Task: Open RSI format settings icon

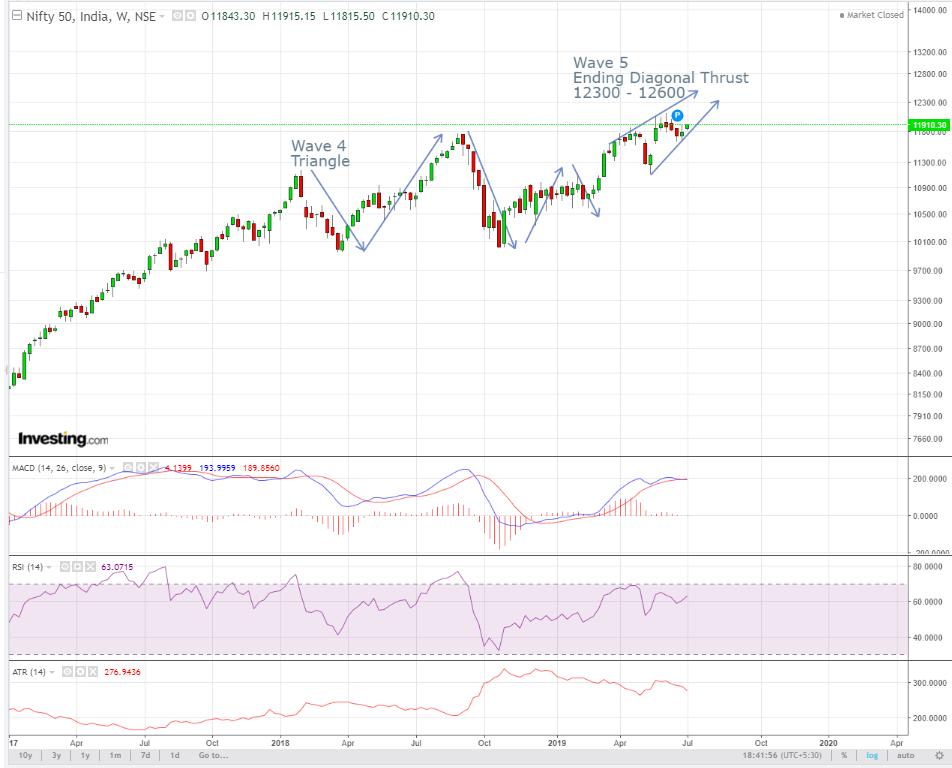Action: [x=78, y=566]
